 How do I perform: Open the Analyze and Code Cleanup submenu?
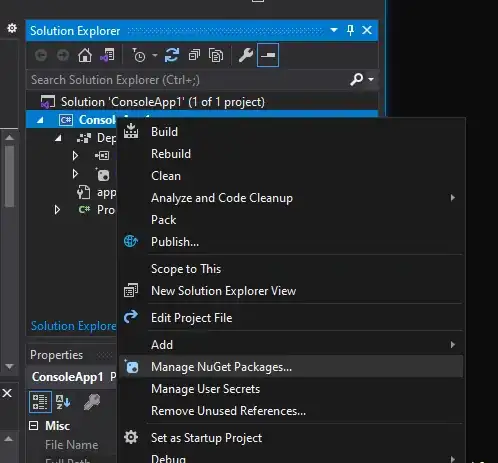pyautogui.click(x=291, y=198)
